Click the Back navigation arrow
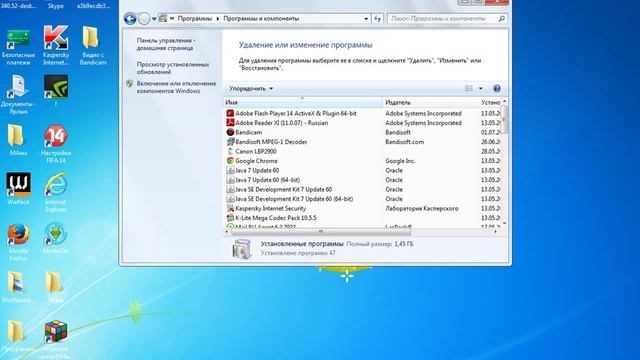This screenshot has height=360, width=640. coord(130,19)
